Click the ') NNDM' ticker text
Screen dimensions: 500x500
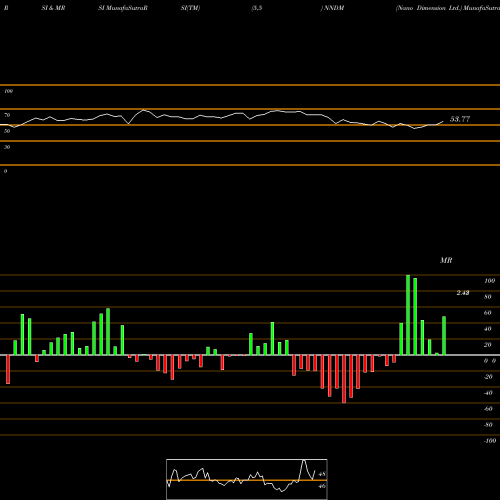pos(332,8)
